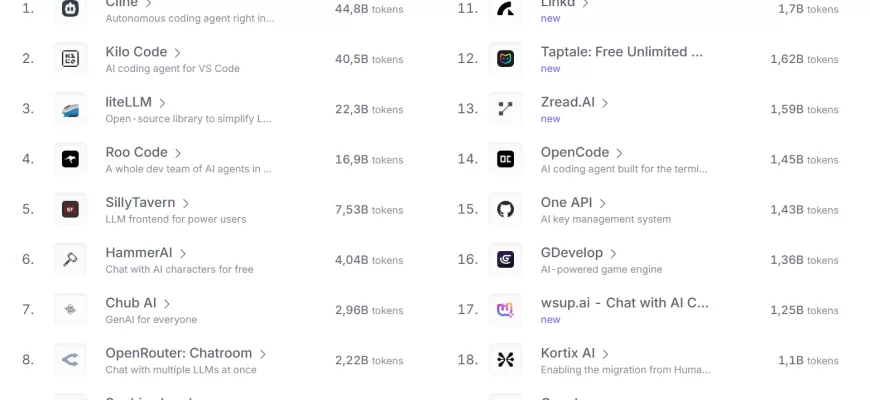Image resolution: width=870 pixels, height=400 pixels.
Task: Click the Zread.AI logo icon
Action: (x=505, y=109)
